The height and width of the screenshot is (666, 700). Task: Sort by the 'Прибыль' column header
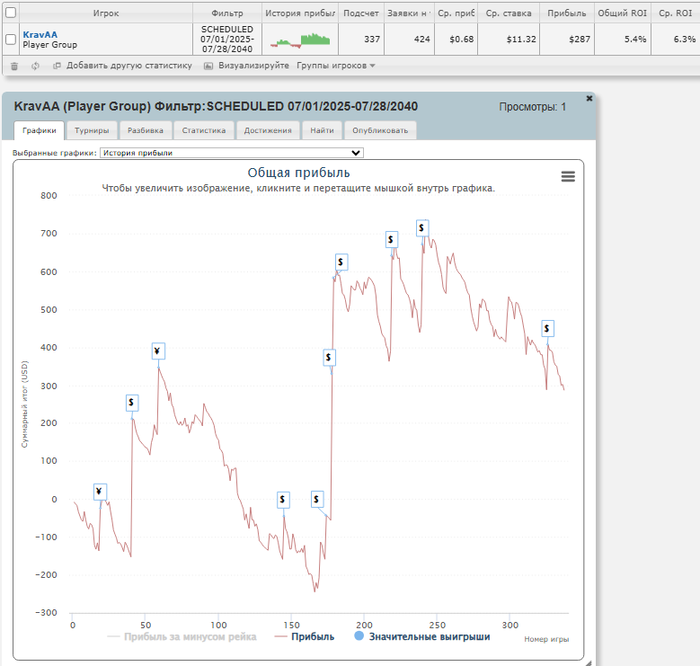point(567,13)
